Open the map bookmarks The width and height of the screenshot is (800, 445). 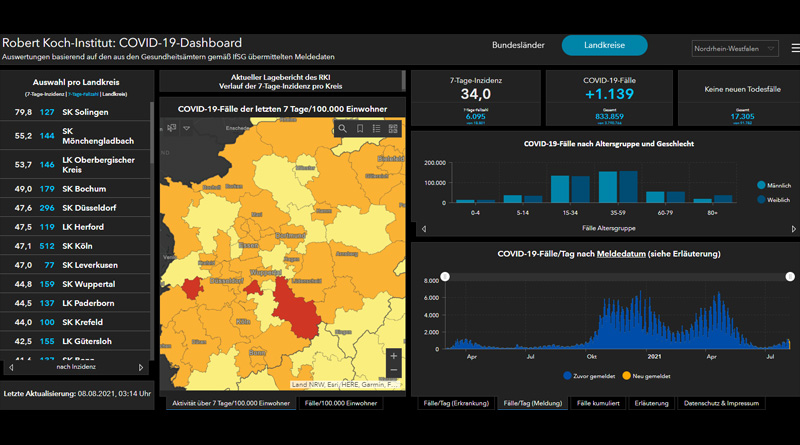click(x=360, y=129)
